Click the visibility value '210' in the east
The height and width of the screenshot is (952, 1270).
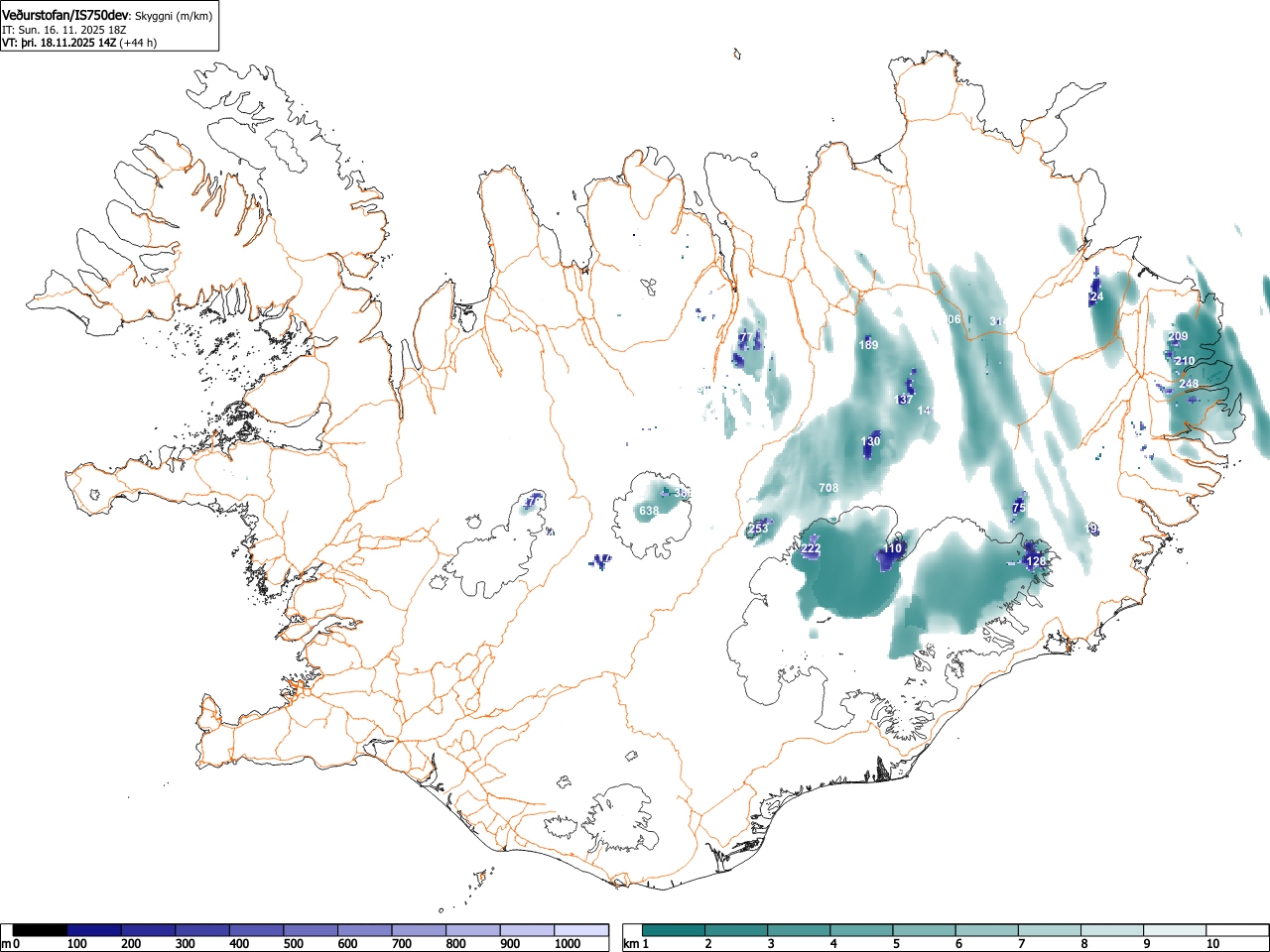click(1185, 361)
